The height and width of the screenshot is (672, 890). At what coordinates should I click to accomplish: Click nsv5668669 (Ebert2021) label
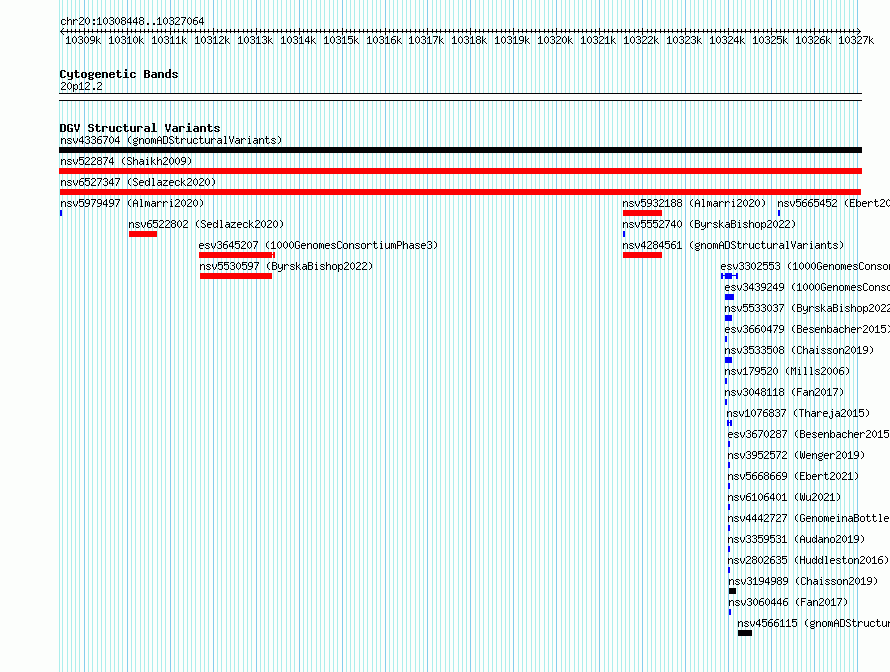tap(794, 476)
